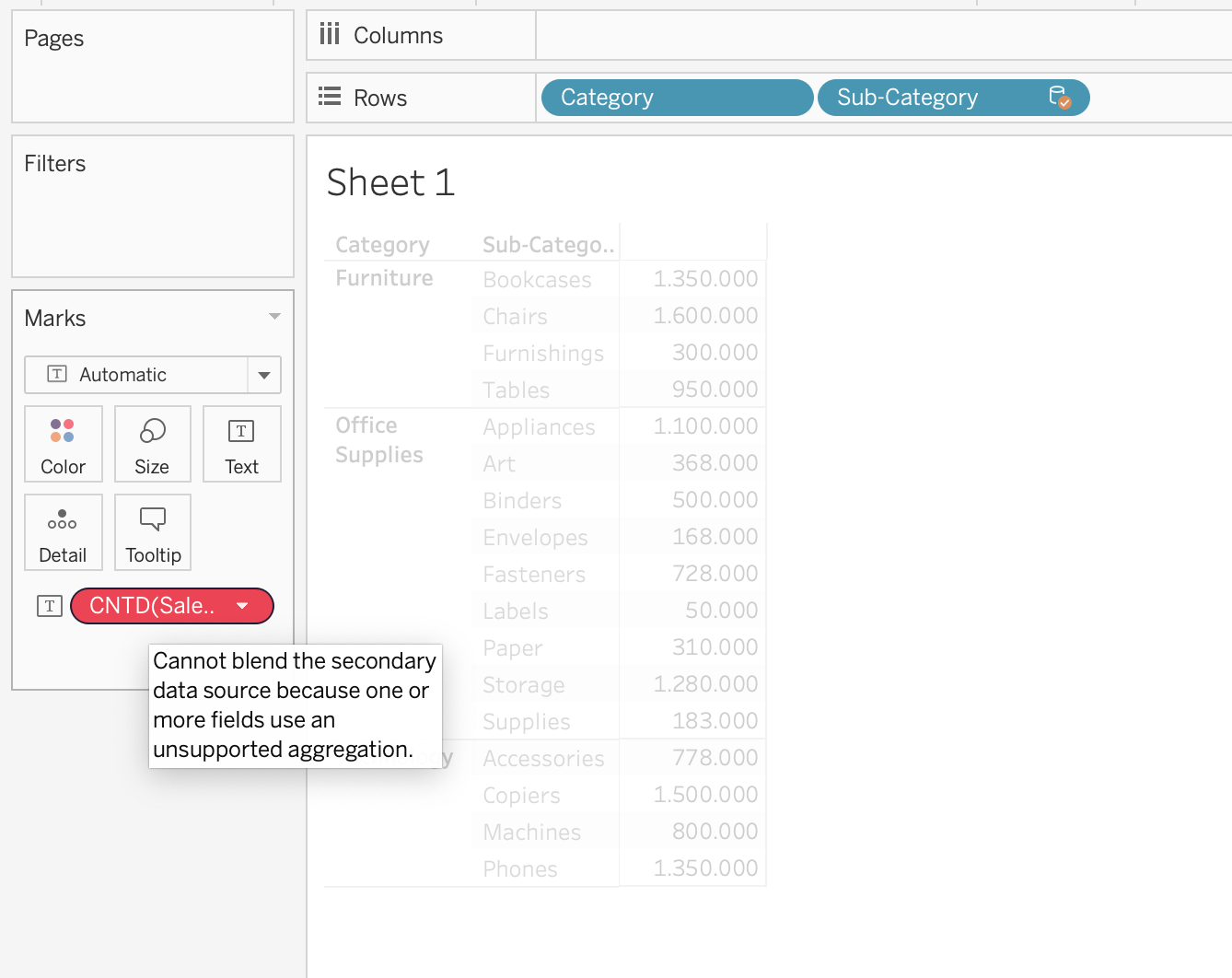The height and width of the screenshot is (978, 1232).
Task: Click the text mark icon beside Automatic
Action: pos(57,375)
